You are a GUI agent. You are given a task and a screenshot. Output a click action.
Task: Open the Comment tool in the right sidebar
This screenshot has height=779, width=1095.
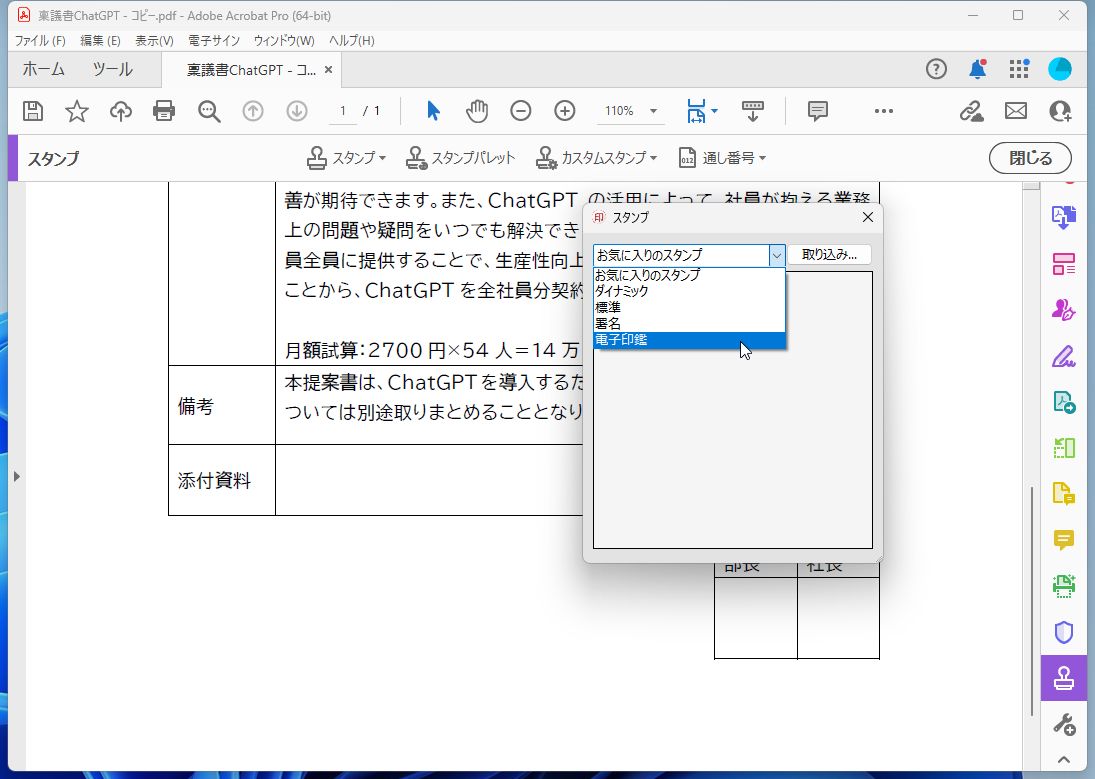[1063, 540]
